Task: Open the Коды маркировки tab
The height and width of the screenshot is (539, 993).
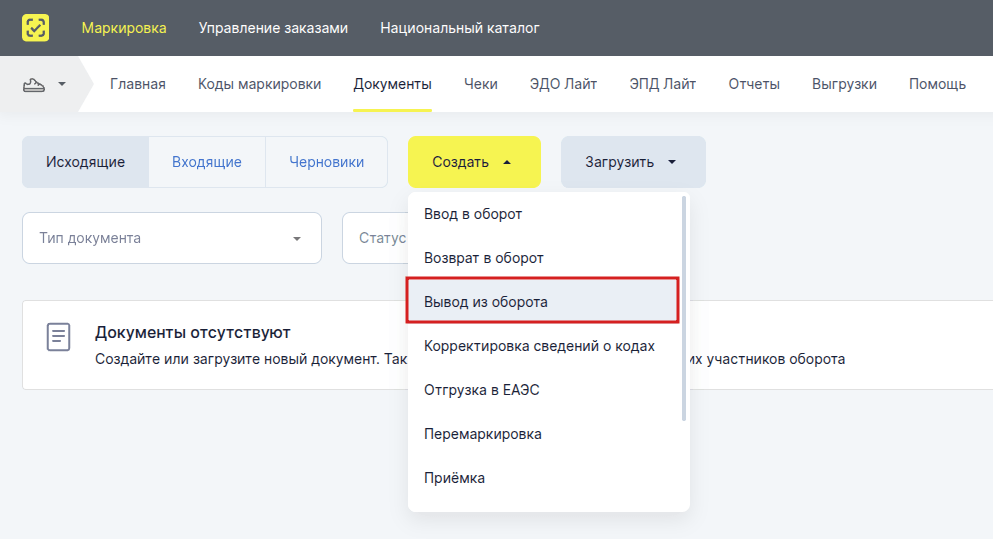Action: click(260, 84)
